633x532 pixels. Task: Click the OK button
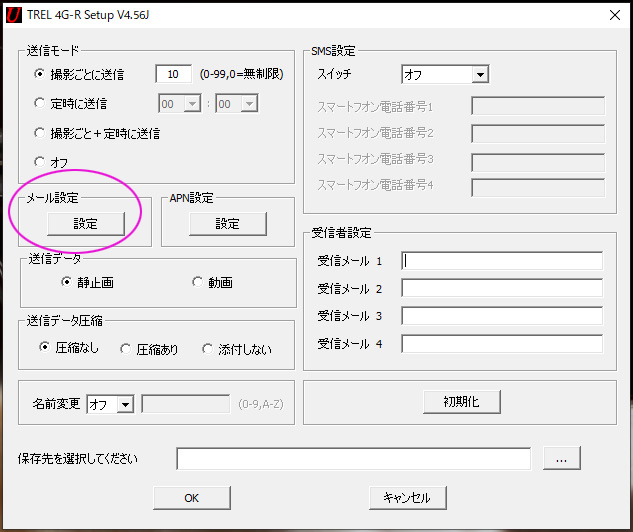[192, 497]
